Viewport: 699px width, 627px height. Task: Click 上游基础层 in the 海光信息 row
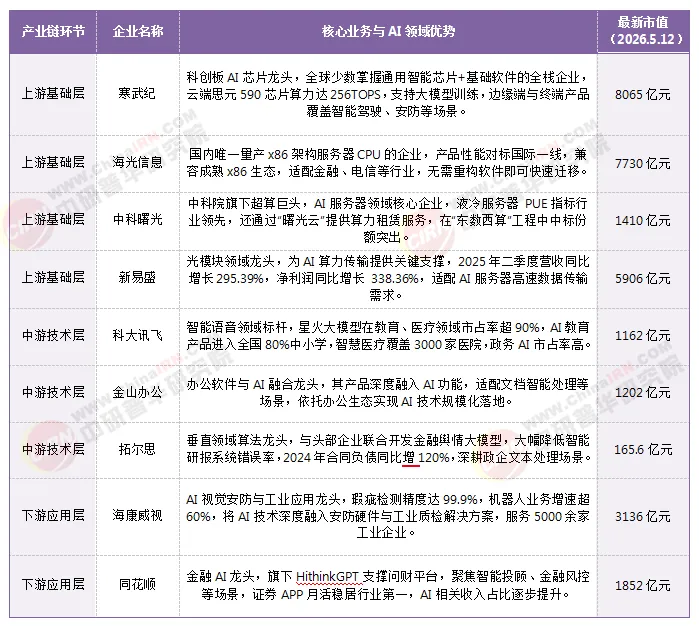(x=53, y=162)
